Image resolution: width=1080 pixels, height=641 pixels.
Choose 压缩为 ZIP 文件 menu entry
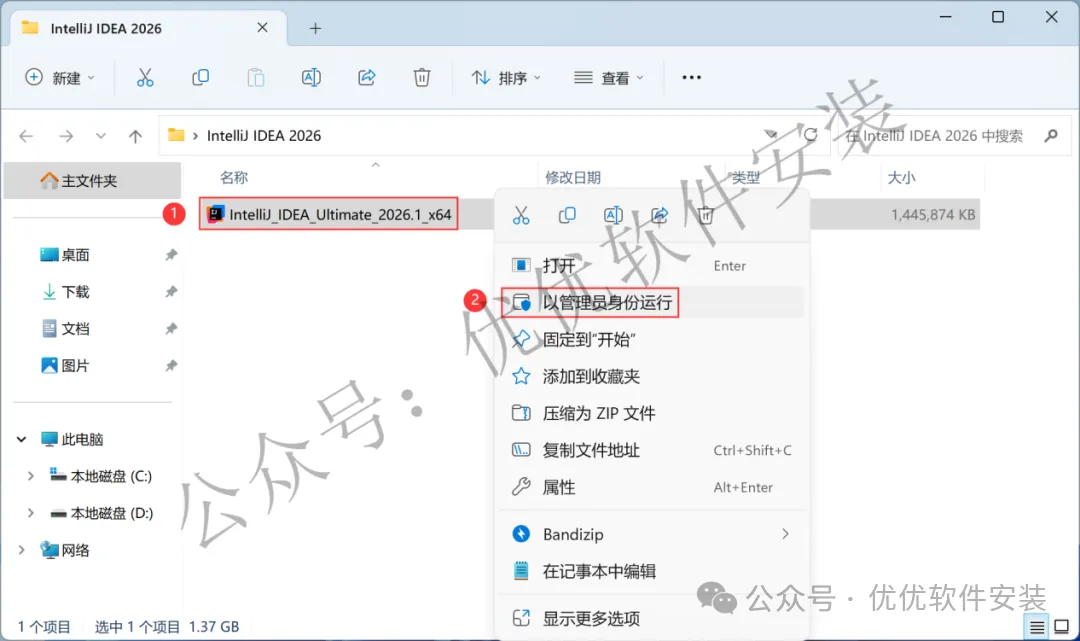click(652, 414)
